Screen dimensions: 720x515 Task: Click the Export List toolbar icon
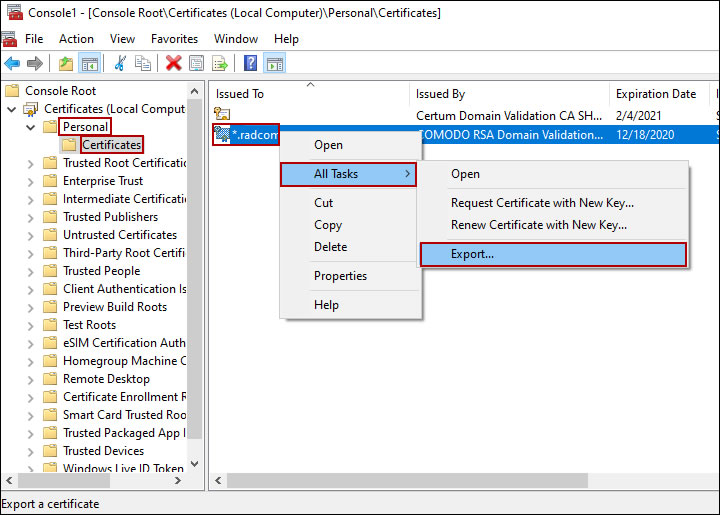tap(219, 64)
